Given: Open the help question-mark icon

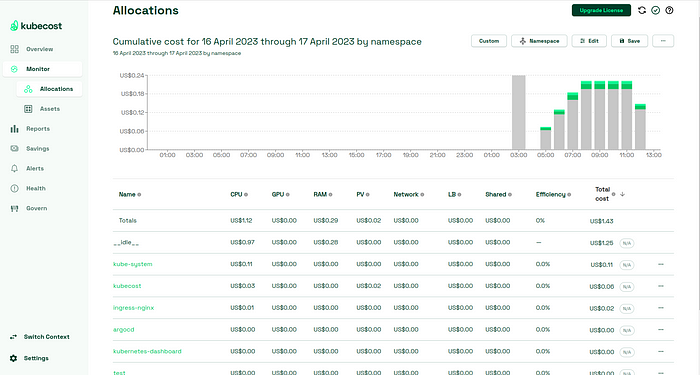Looking at the screenshot, I should [669, 10].
